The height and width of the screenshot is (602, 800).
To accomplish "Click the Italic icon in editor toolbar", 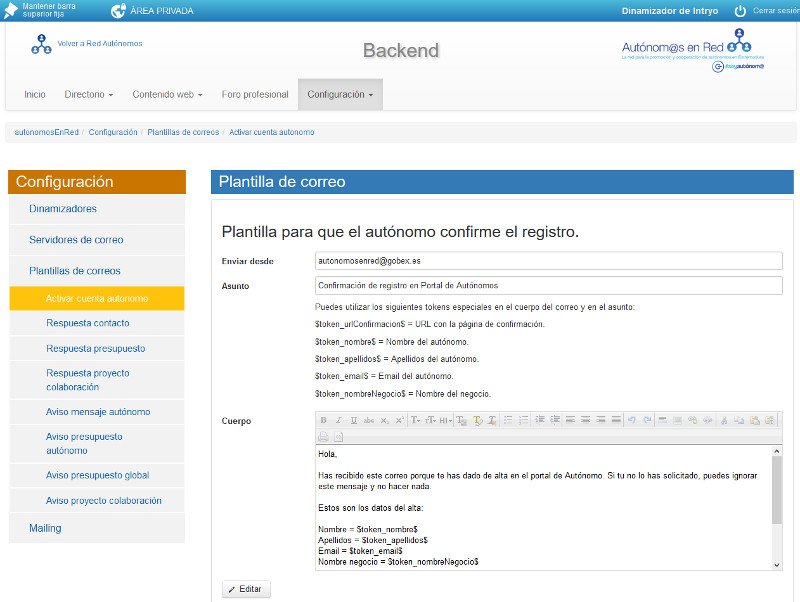I will click(x=338, y=421).
